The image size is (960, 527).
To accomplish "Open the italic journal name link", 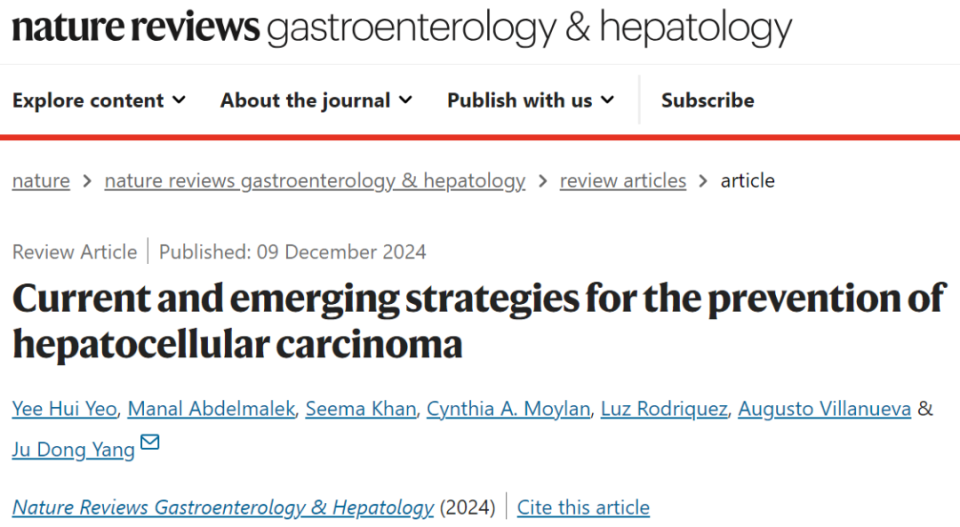I will click(x=223, y=508).
